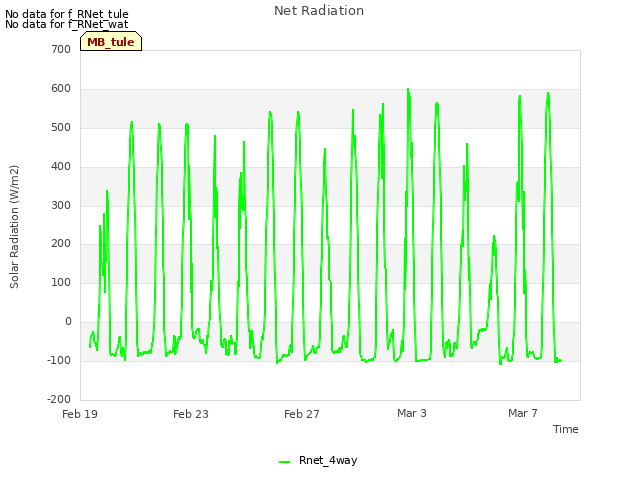Click the green Rnet_4way legend line swatch

284,462
